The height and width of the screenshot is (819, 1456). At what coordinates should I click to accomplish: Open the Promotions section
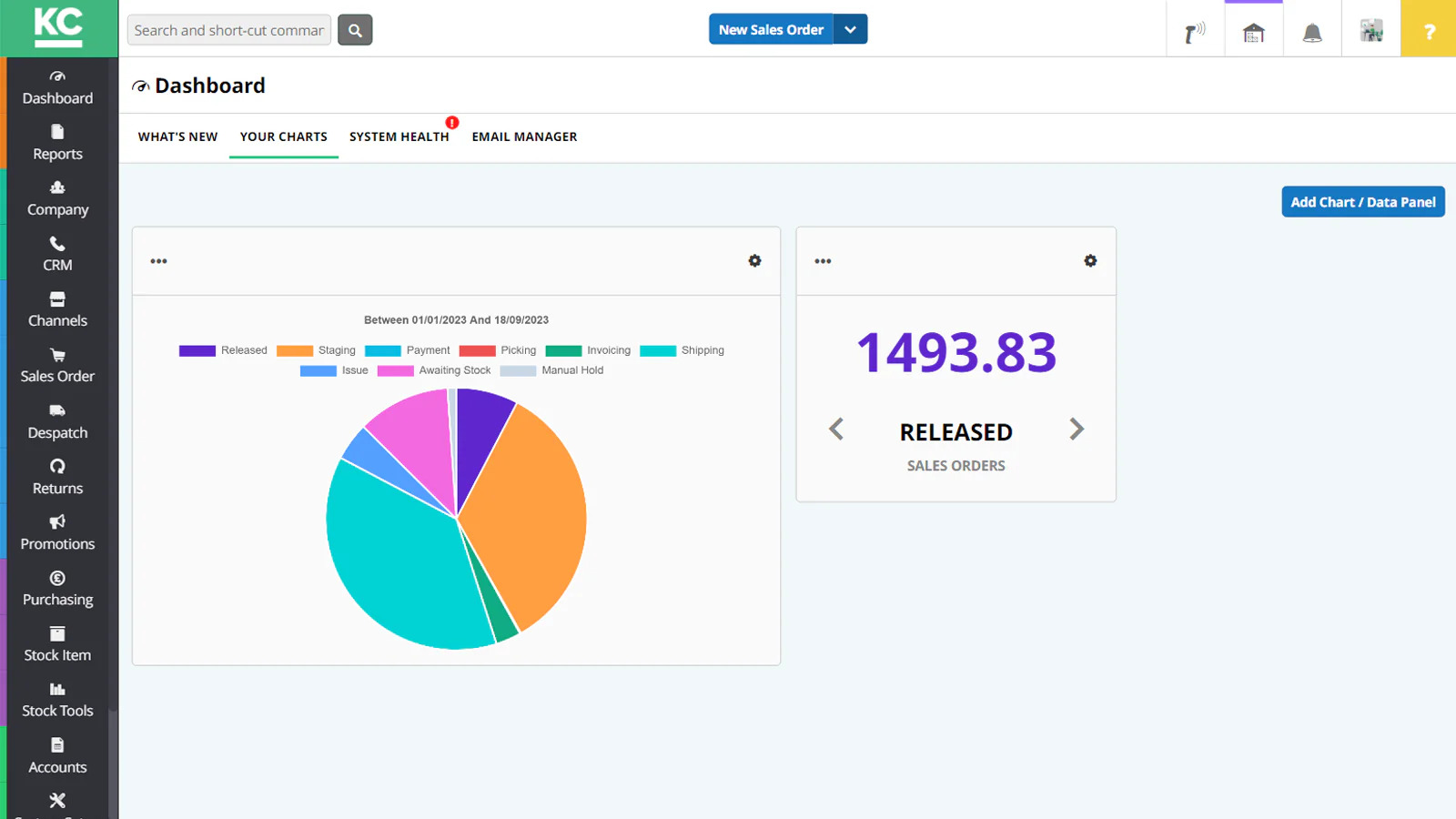57,533
